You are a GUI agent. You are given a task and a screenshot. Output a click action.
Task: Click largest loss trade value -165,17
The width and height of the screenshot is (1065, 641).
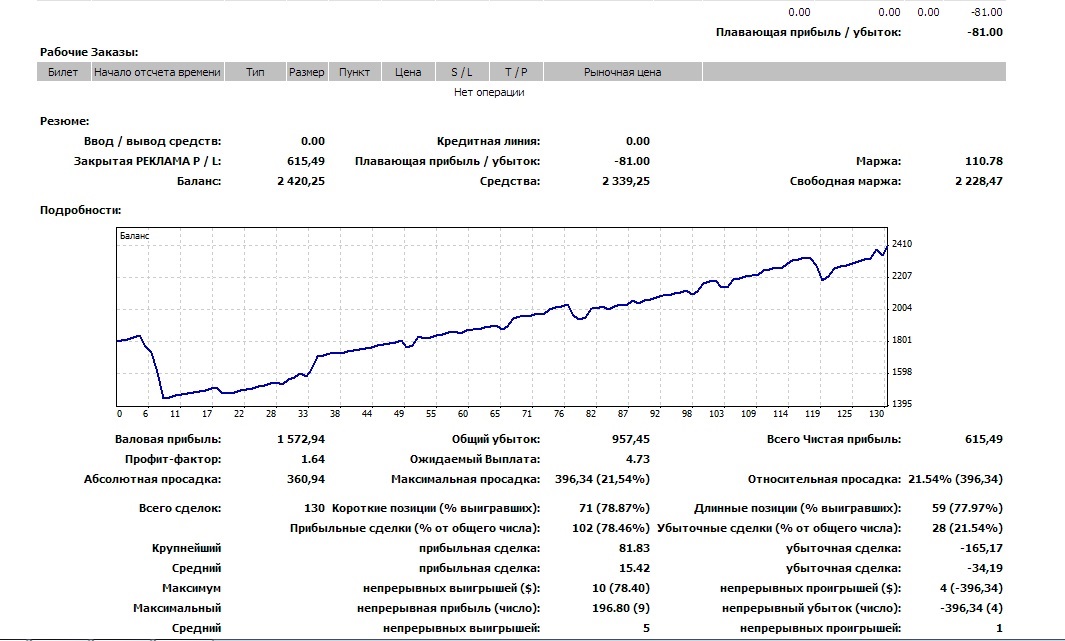(981, 549)
